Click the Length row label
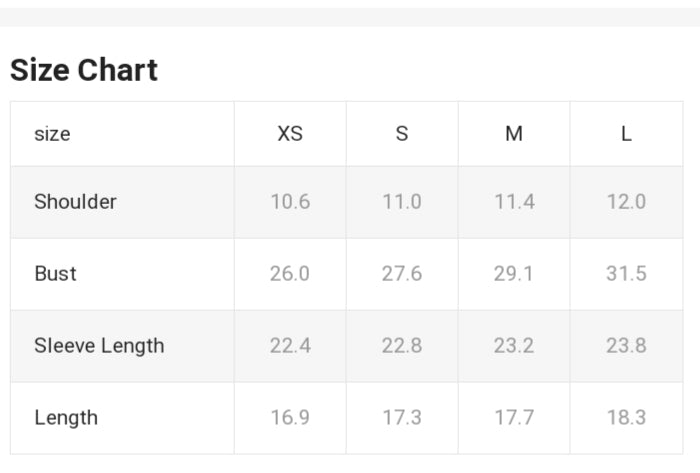The height and width of the screenshot is (473, 700). click(66, 418)
